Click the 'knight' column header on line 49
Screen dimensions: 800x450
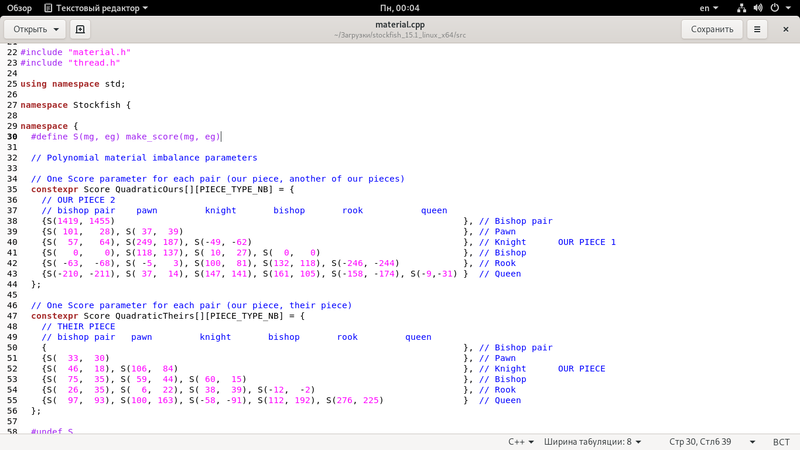pos(215,337)
